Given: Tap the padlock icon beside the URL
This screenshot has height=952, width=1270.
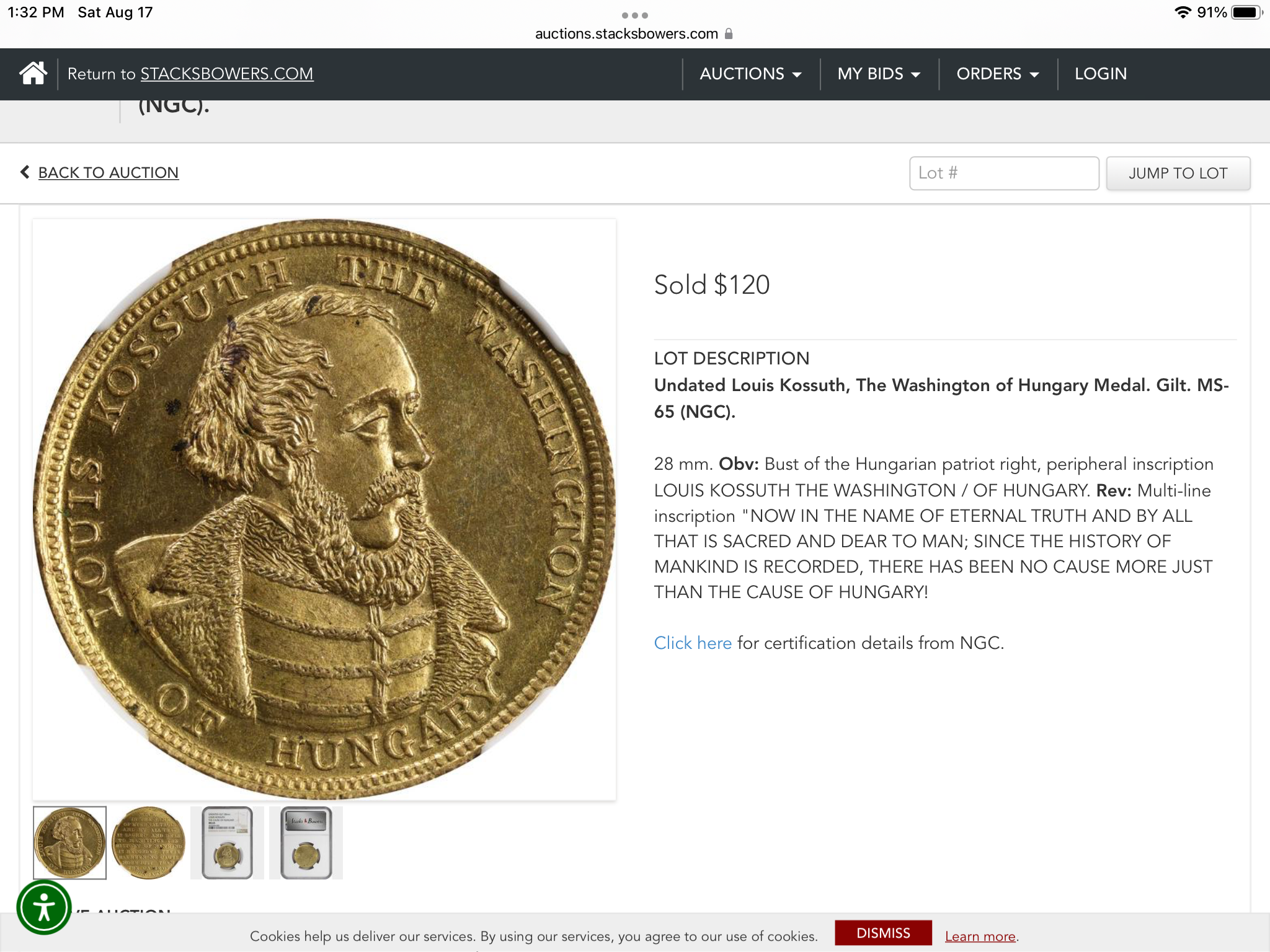Looking at the screenshot, I should pos(729,33).
